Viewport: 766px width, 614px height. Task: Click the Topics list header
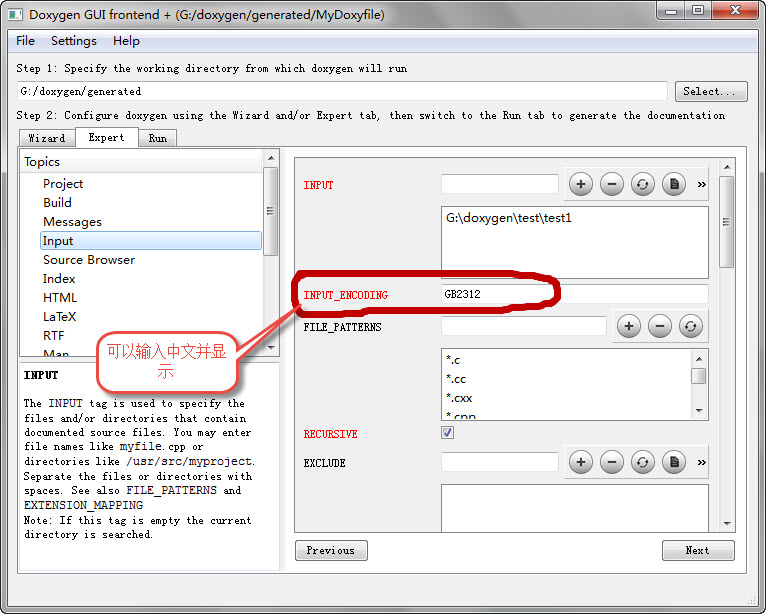point(142,162)
